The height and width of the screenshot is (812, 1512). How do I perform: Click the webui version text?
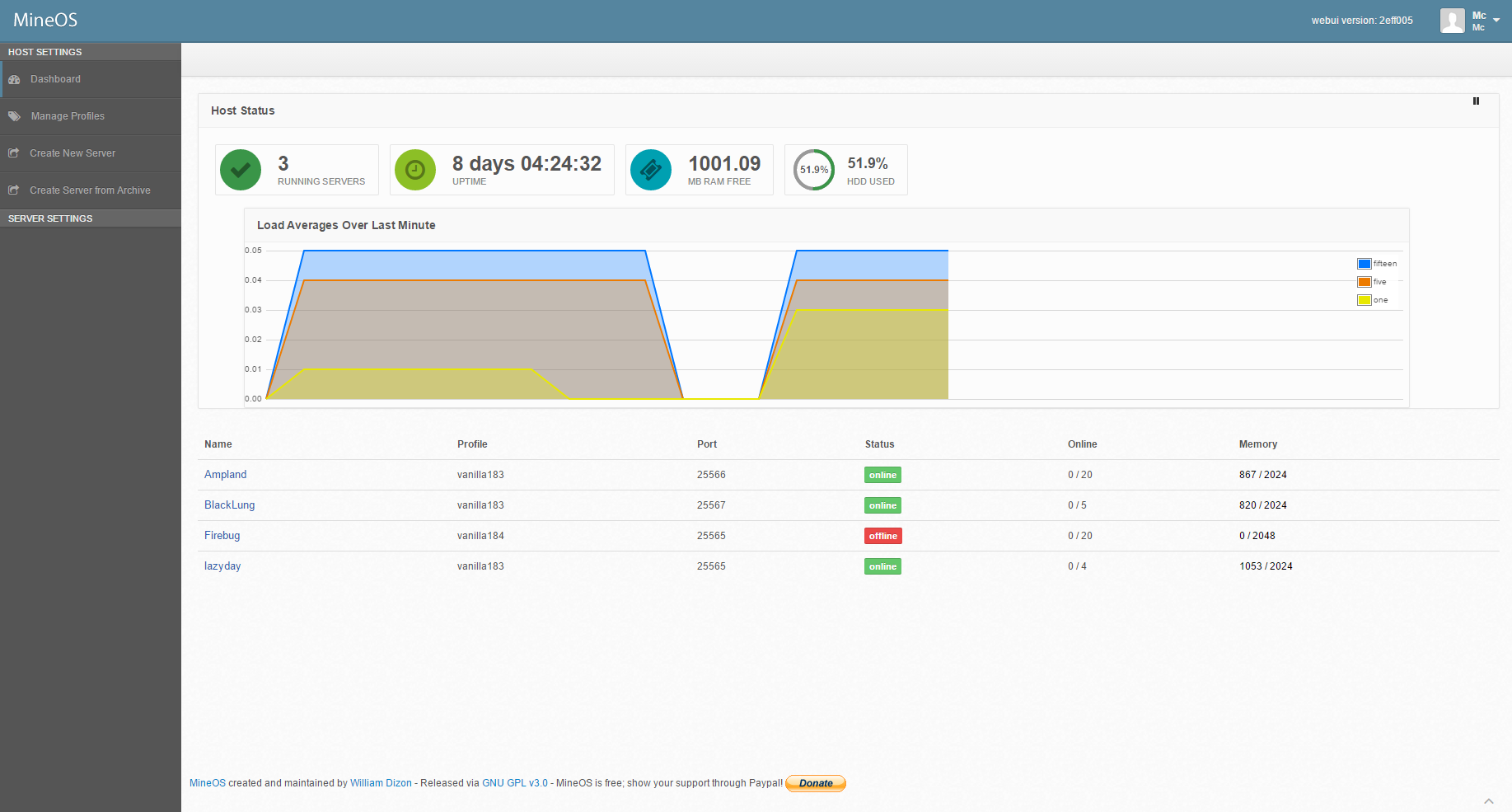[1362, 21]
